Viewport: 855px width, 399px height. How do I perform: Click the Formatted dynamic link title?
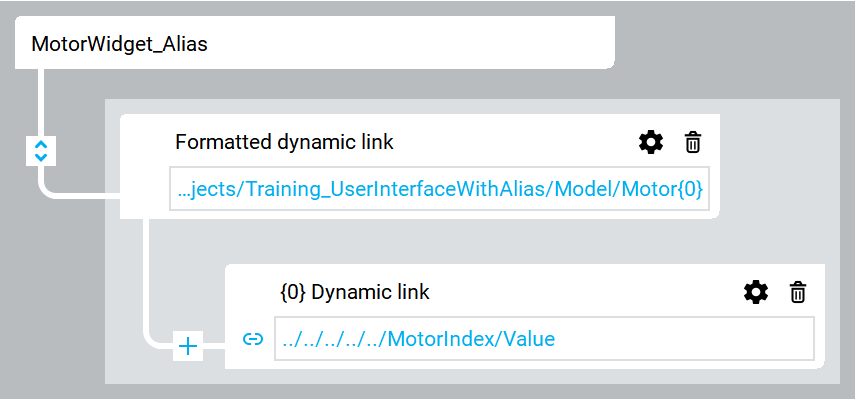(284, 142)
